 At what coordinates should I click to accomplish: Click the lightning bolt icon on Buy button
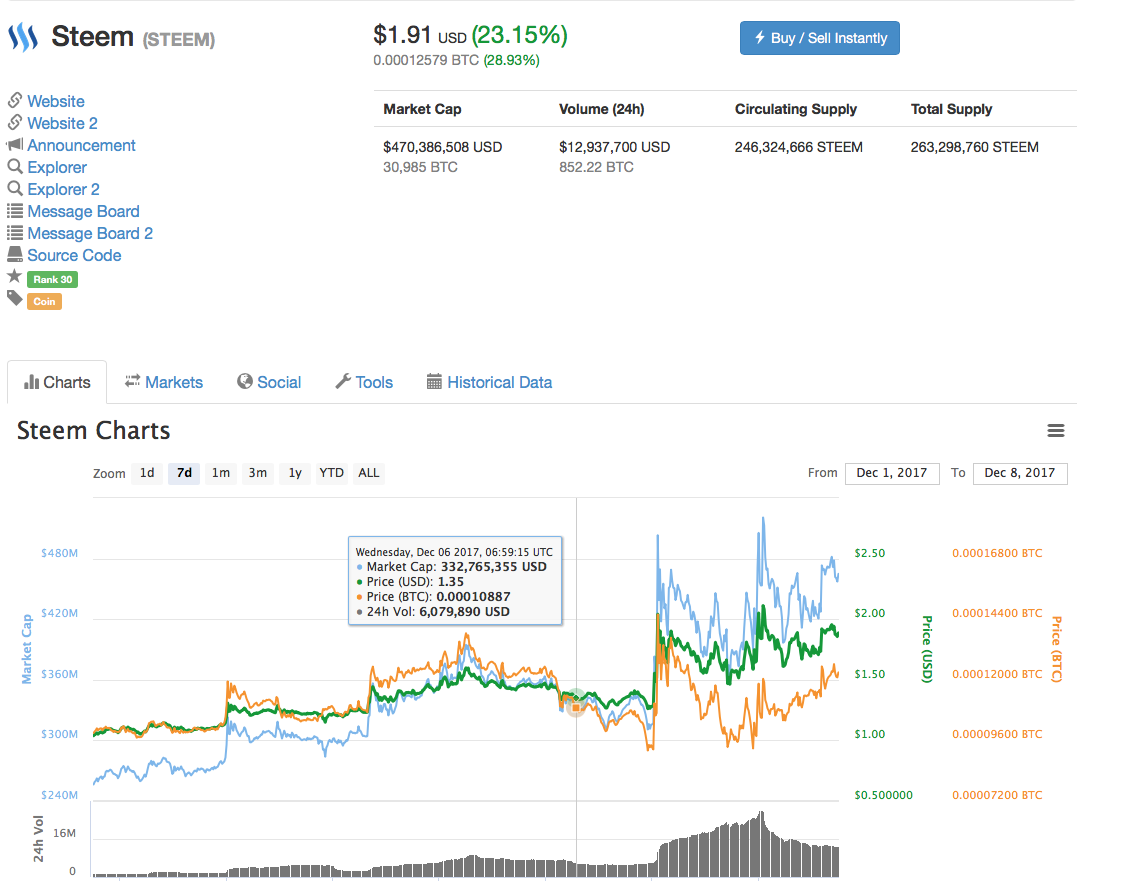point(759,37)
